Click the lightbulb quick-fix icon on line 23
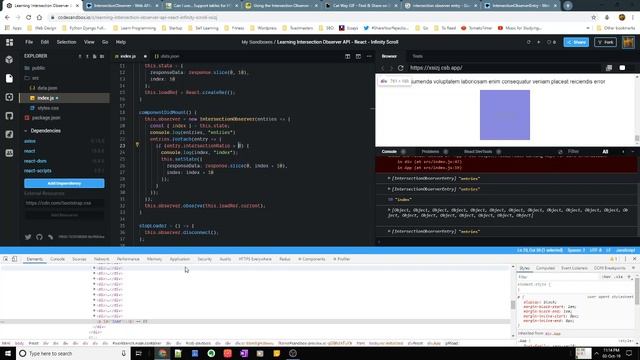The image size is (640, 360). coord(137,145)
